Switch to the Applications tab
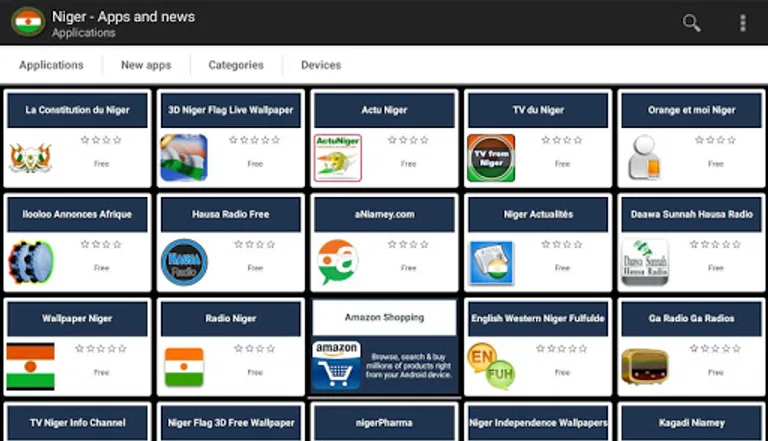 click(x=51, y=65)
